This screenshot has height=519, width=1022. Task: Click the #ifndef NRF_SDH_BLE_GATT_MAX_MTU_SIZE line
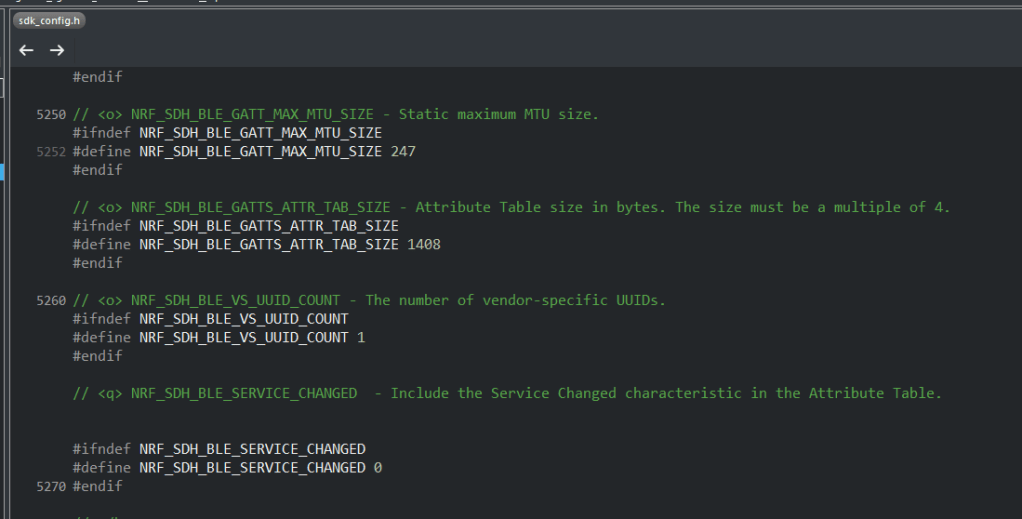(227, 133)
